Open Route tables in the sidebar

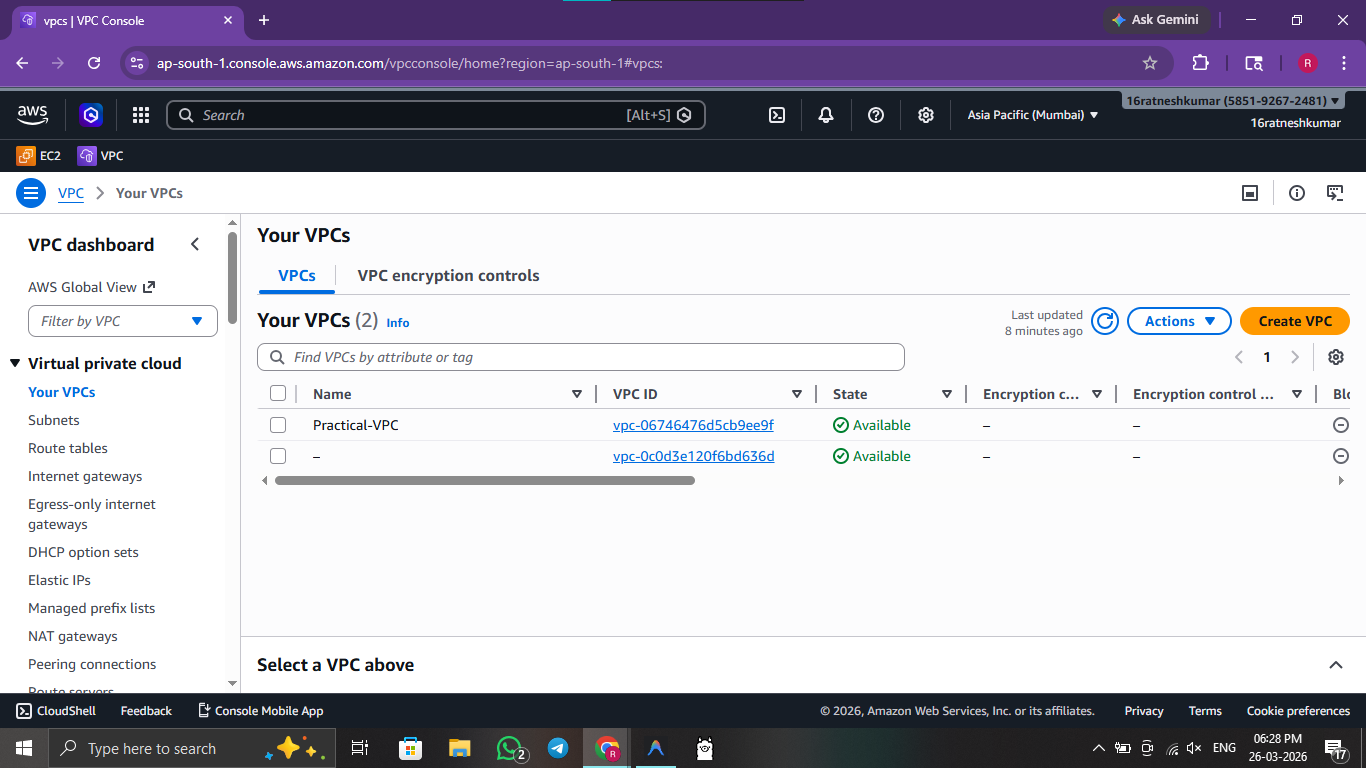coord(68,448)
